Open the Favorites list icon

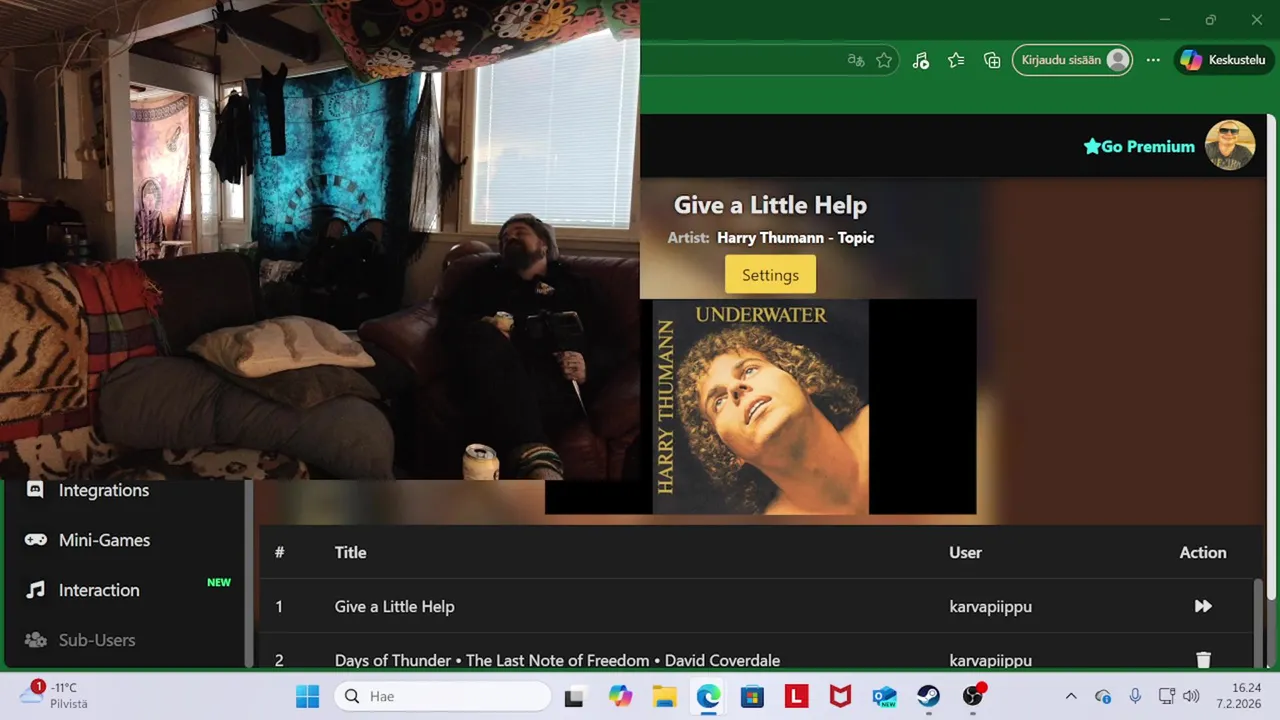tap(956, 60)
